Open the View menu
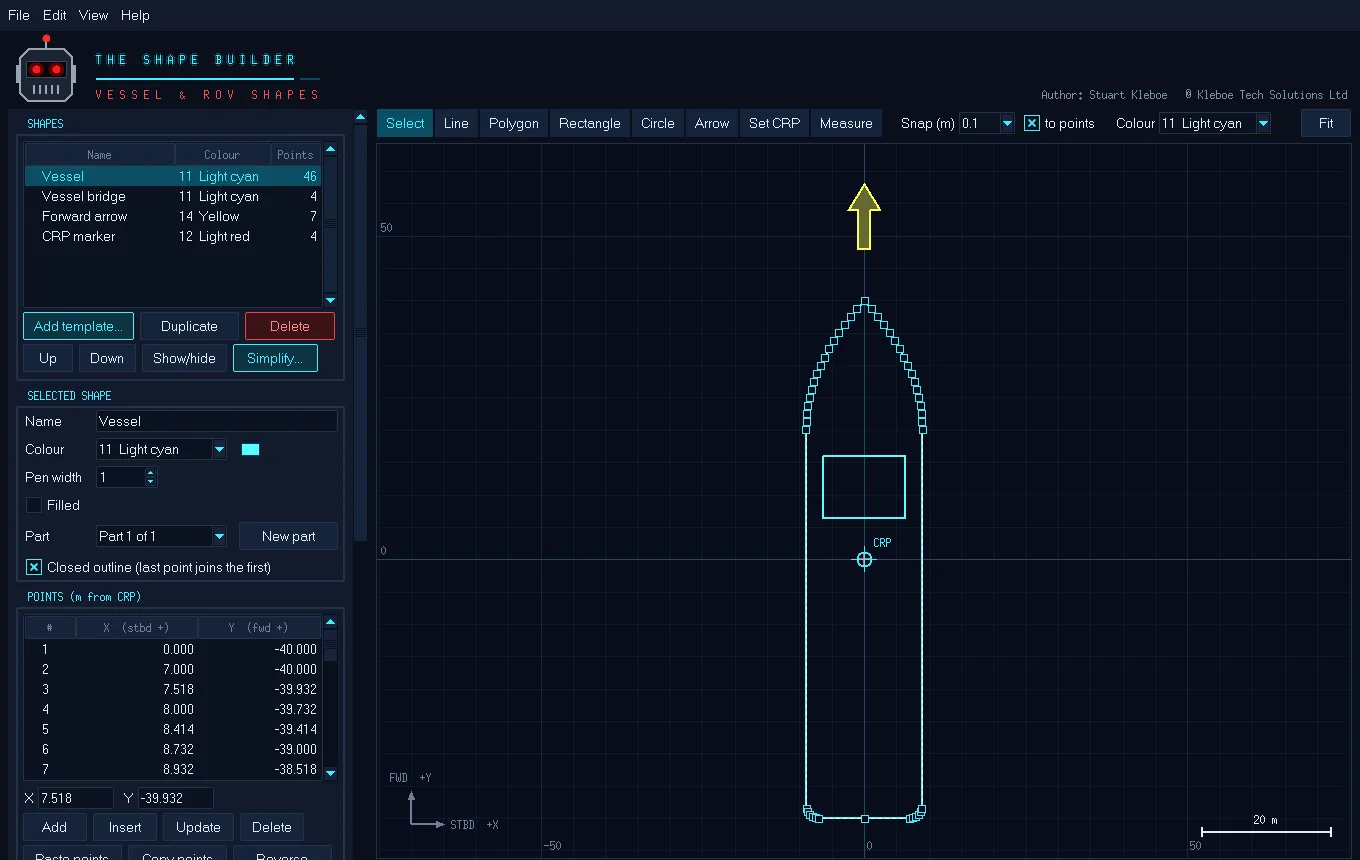 pos(93,15)
